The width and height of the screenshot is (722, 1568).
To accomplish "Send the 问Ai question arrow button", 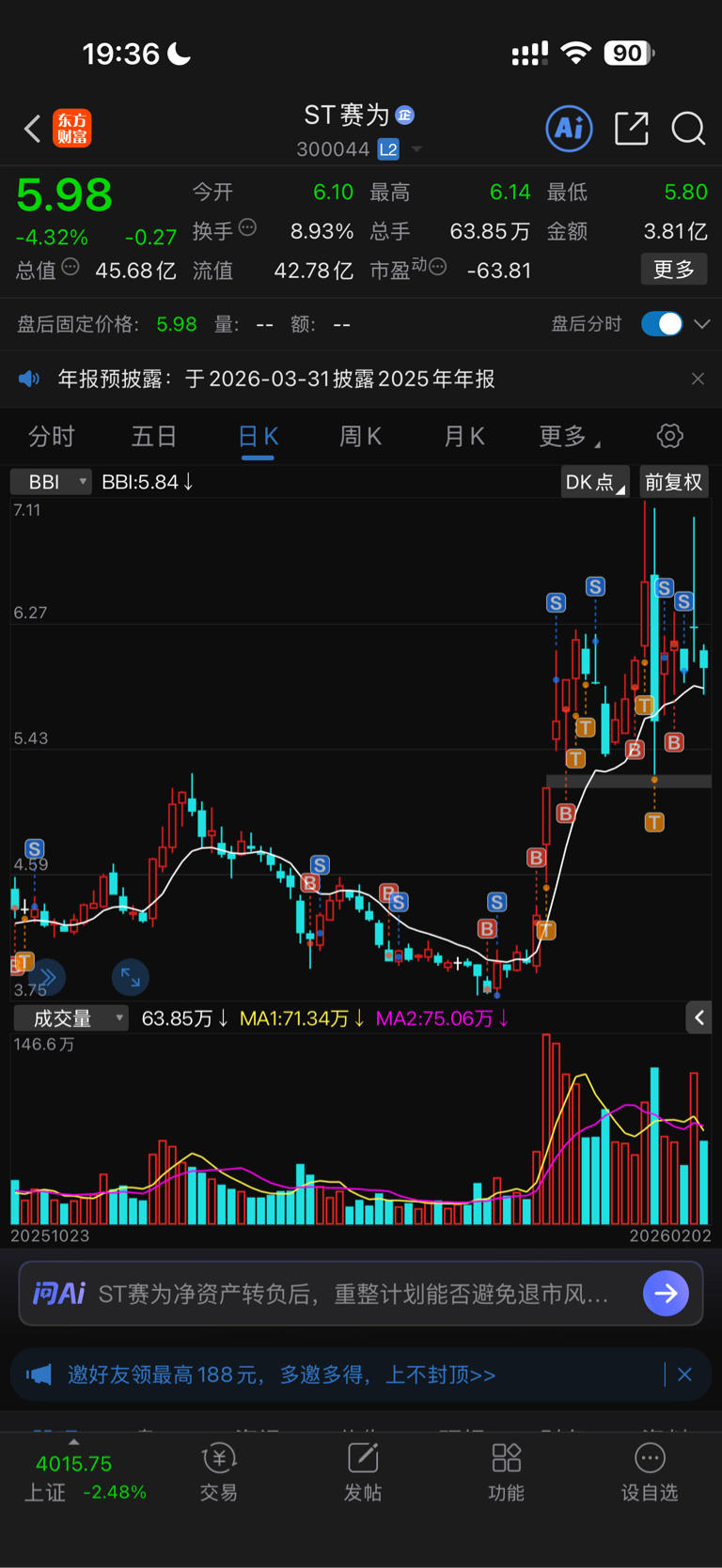I will coord(666,1294).
